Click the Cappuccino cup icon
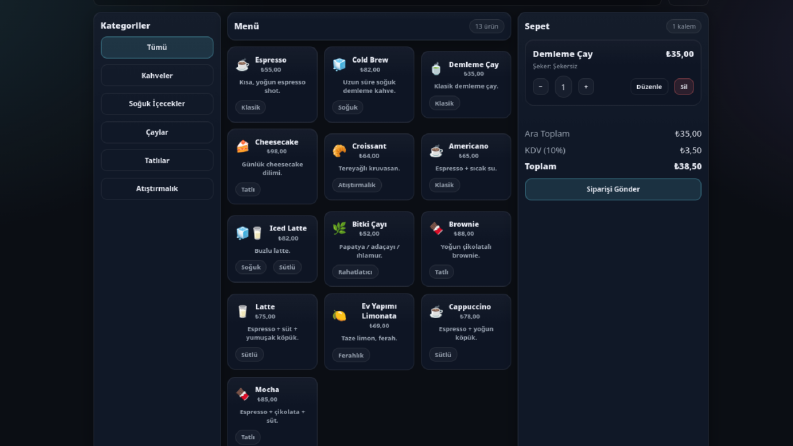The height and width of the screenshot is (446, 793). (x=436, y=311)
